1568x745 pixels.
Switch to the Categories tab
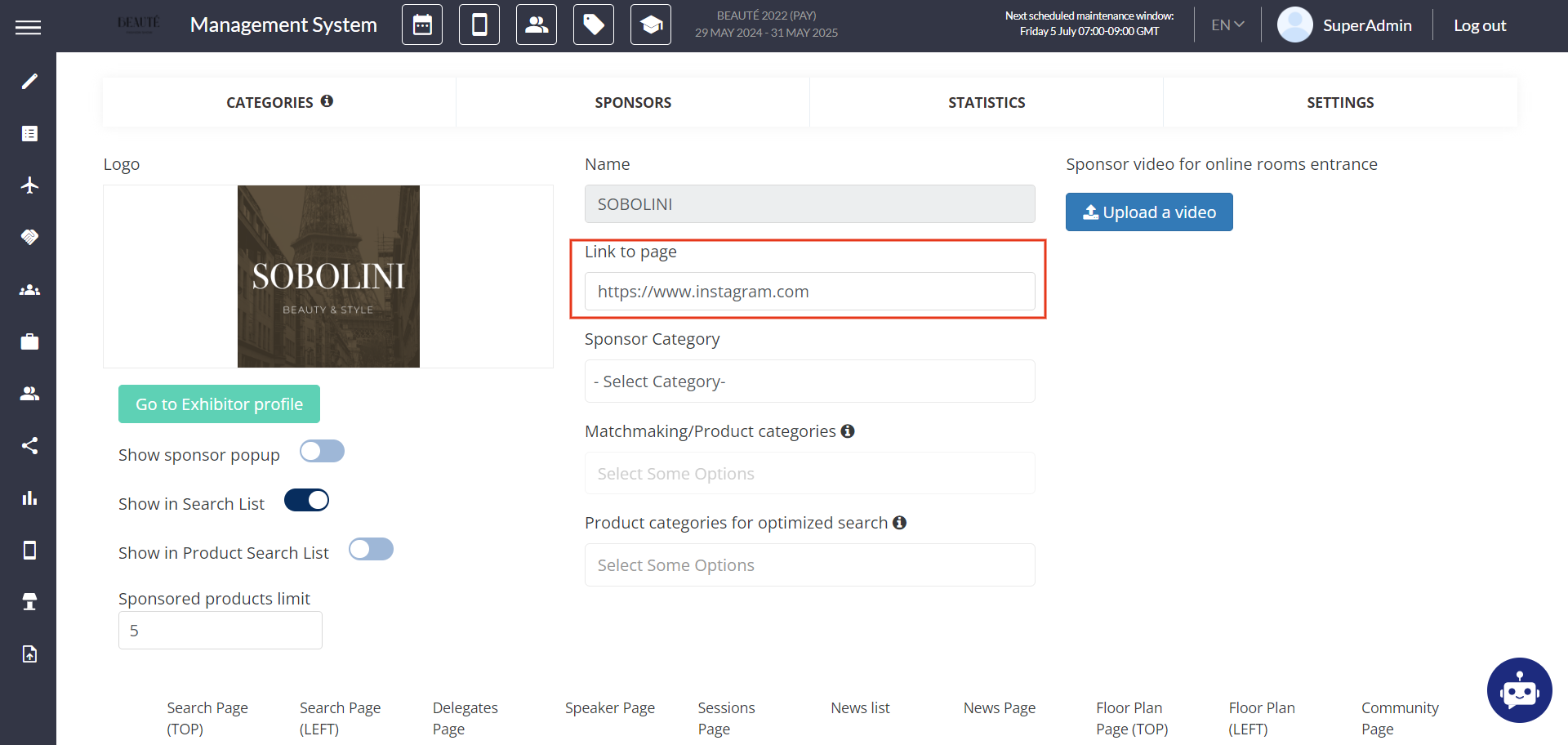point(279,102)
